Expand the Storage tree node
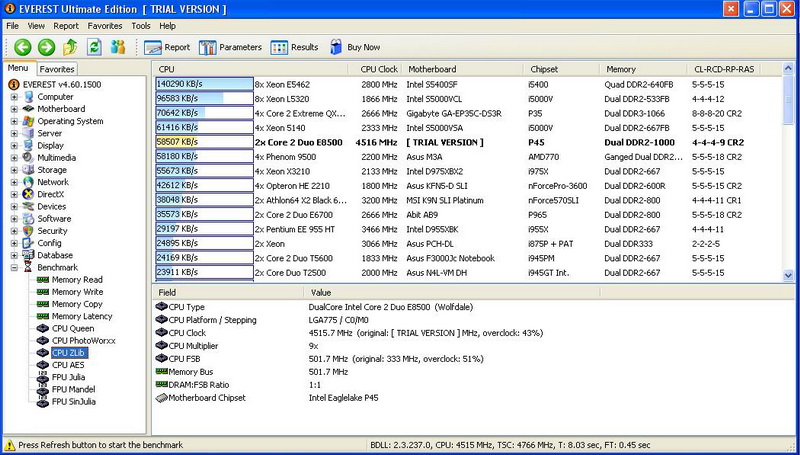The height and width of the screenshot is (455, 800). (x=14, y=170)
